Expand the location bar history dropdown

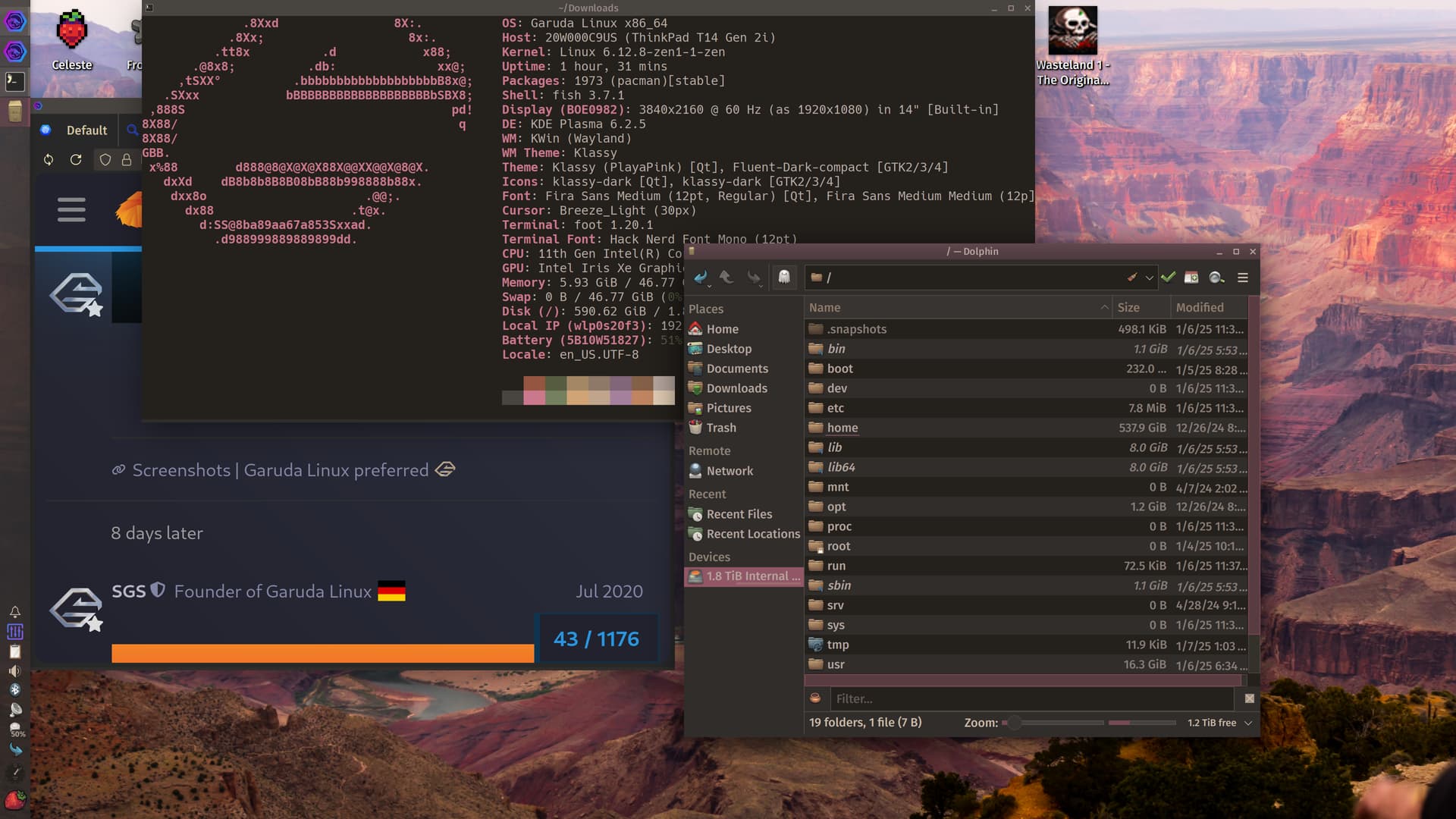pos(1150,278)
